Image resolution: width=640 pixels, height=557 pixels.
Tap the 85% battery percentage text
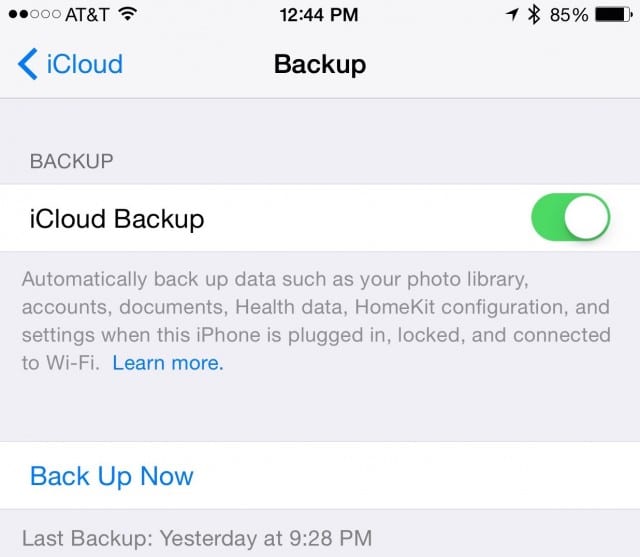coord(569,15)
